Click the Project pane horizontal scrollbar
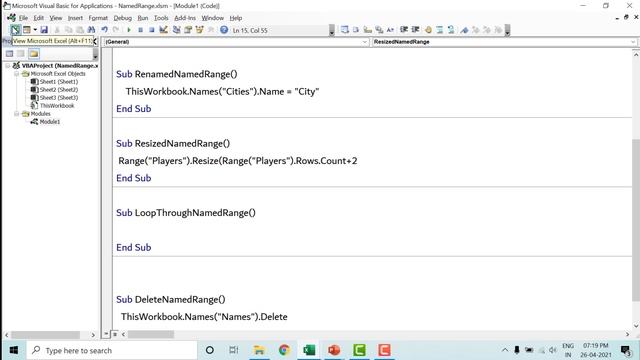This screenshot has height=360, width=640. pyautogui.click(x=45, y=335)
